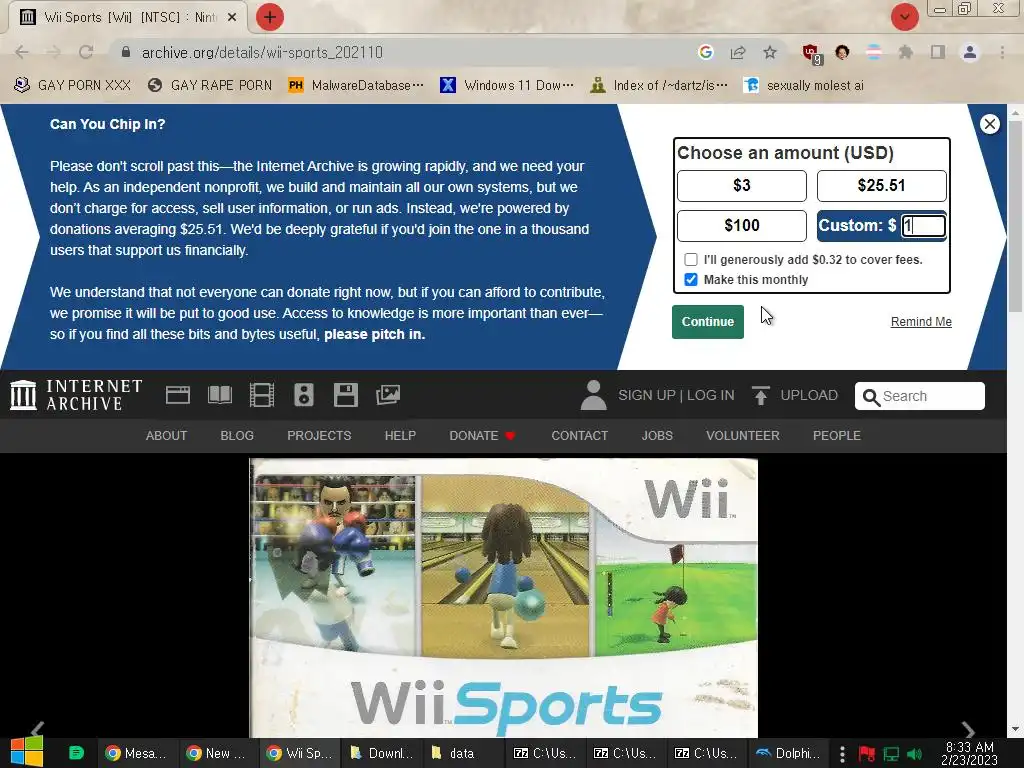Open ABOUT in the archive menu
1024x768 pixels.
[x=167, y=436]
